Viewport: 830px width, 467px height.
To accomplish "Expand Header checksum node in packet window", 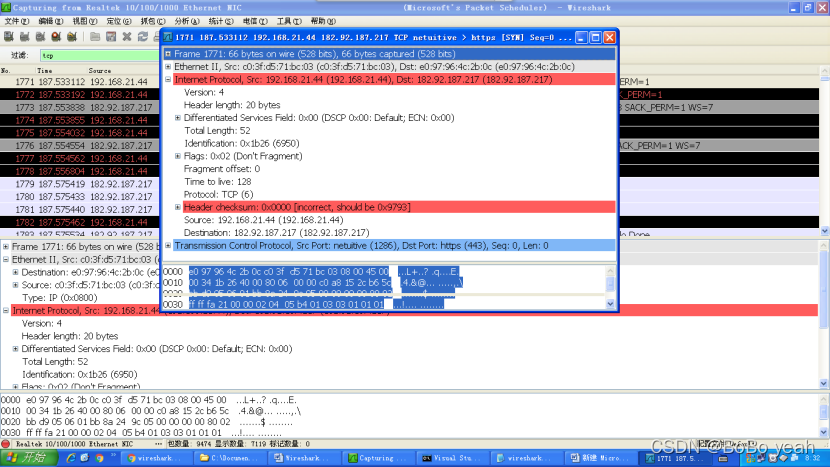I will click(178, 207).
